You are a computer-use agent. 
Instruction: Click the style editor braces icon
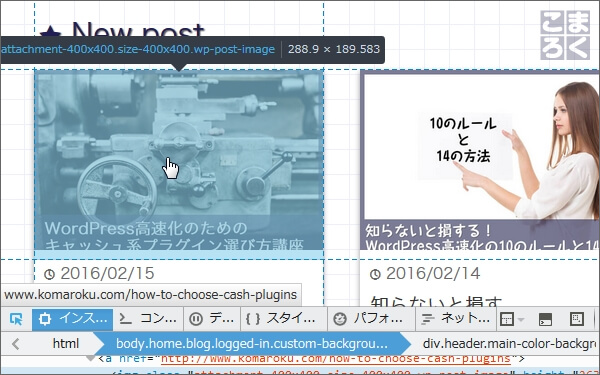tap(253, 319)
